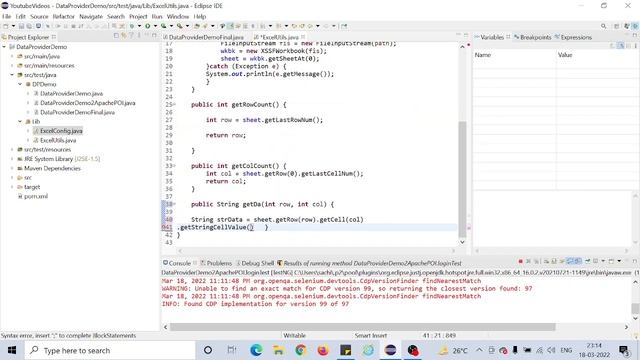Collapse the Lib package

coord(20,122)
